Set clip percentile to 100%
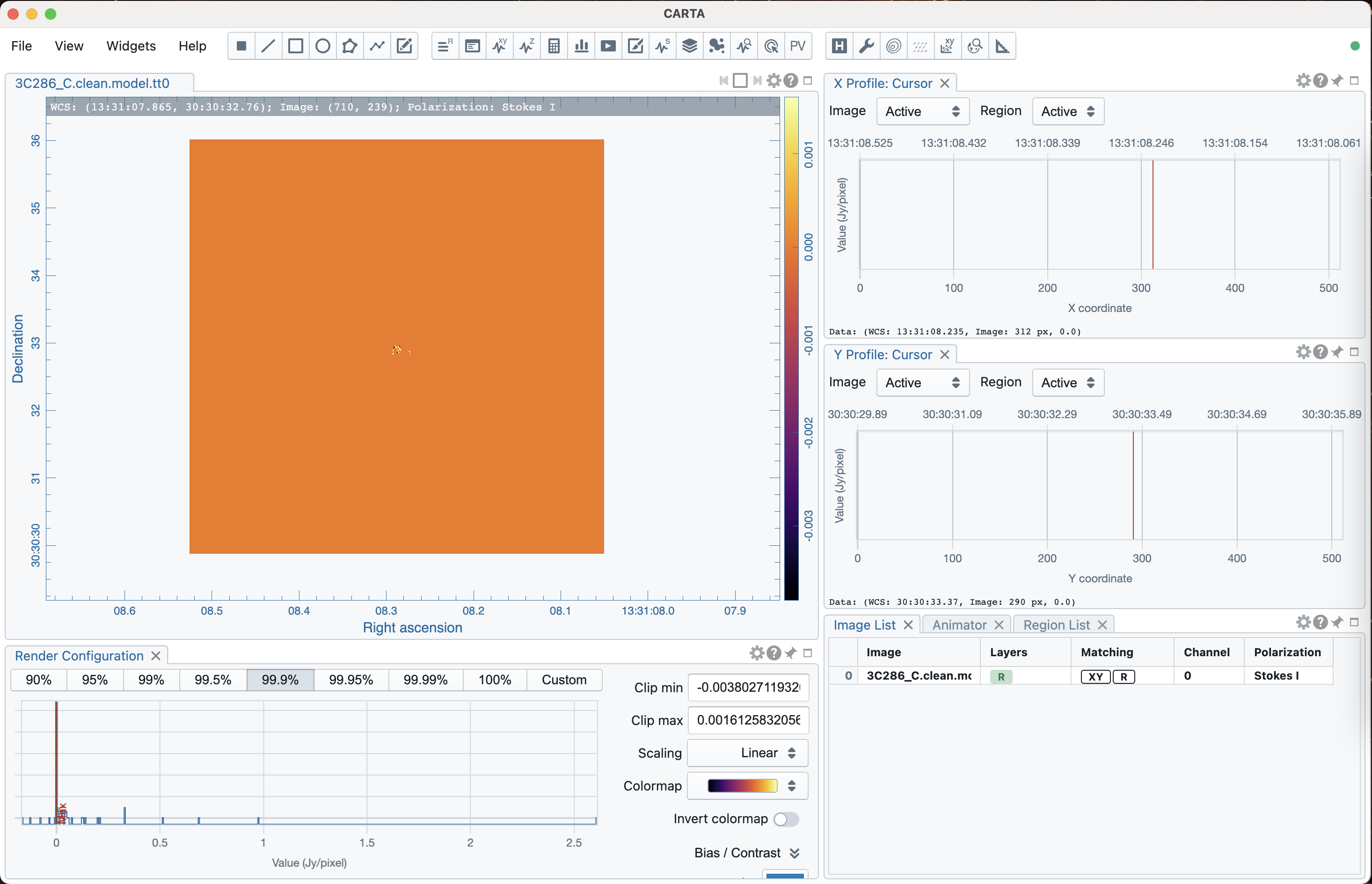This screenshot has height=884, width=1372. 495,680
